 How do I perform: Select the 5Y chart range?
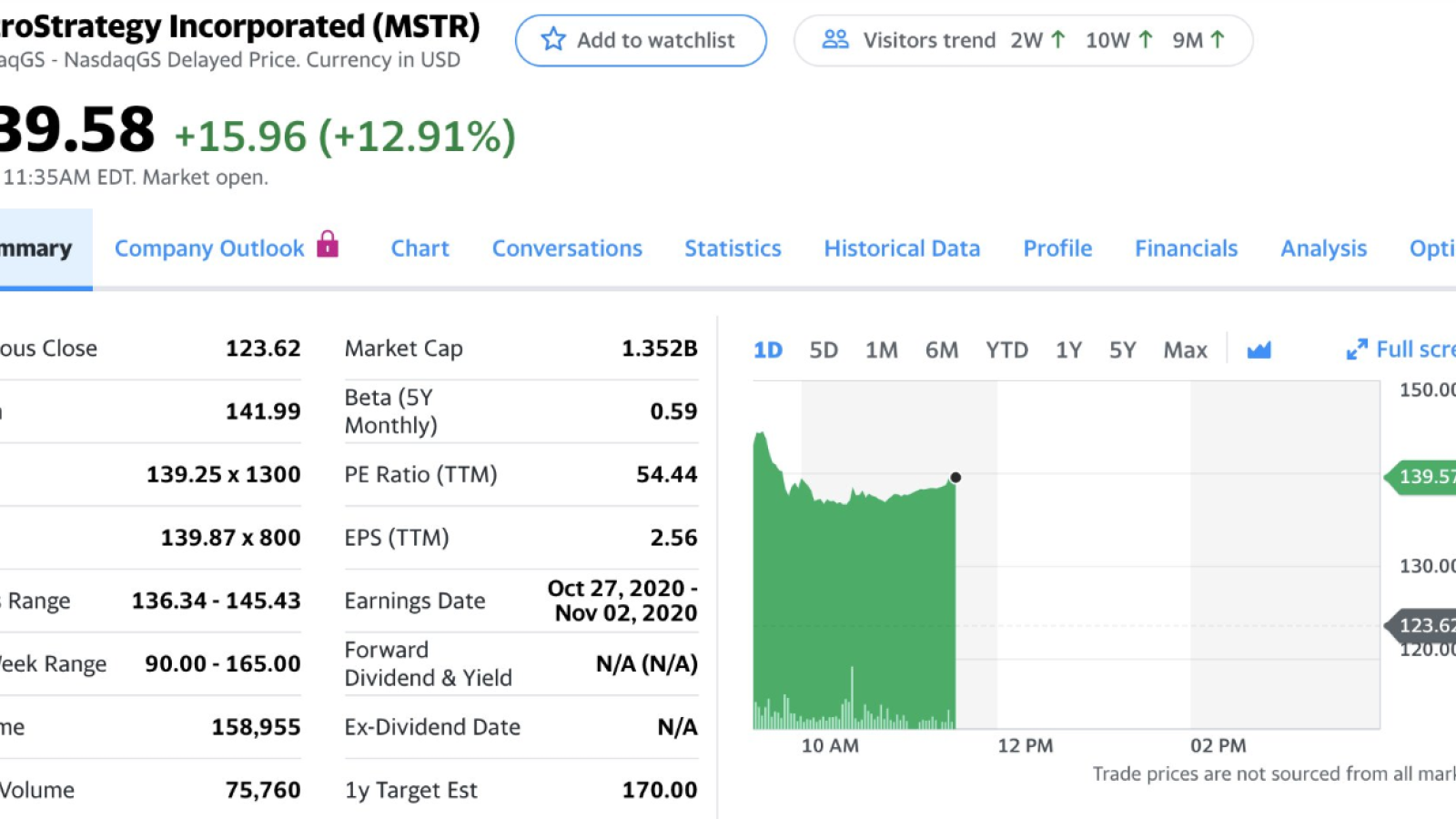coord(1122,350)
